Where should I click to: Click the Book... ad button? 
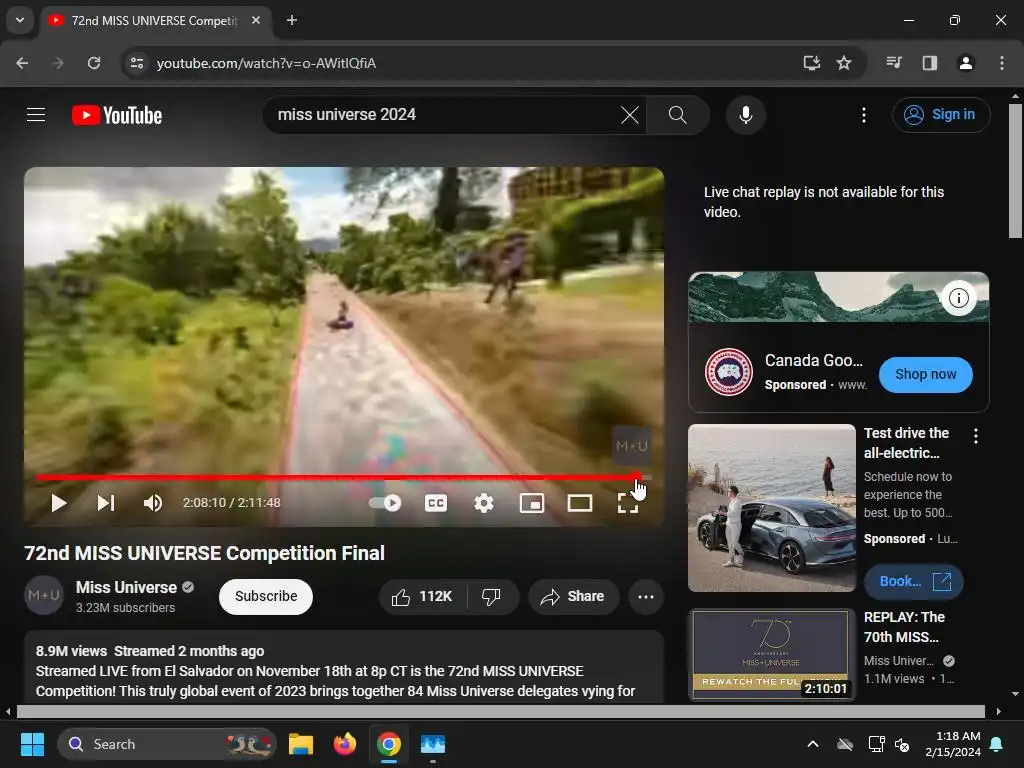913,581
